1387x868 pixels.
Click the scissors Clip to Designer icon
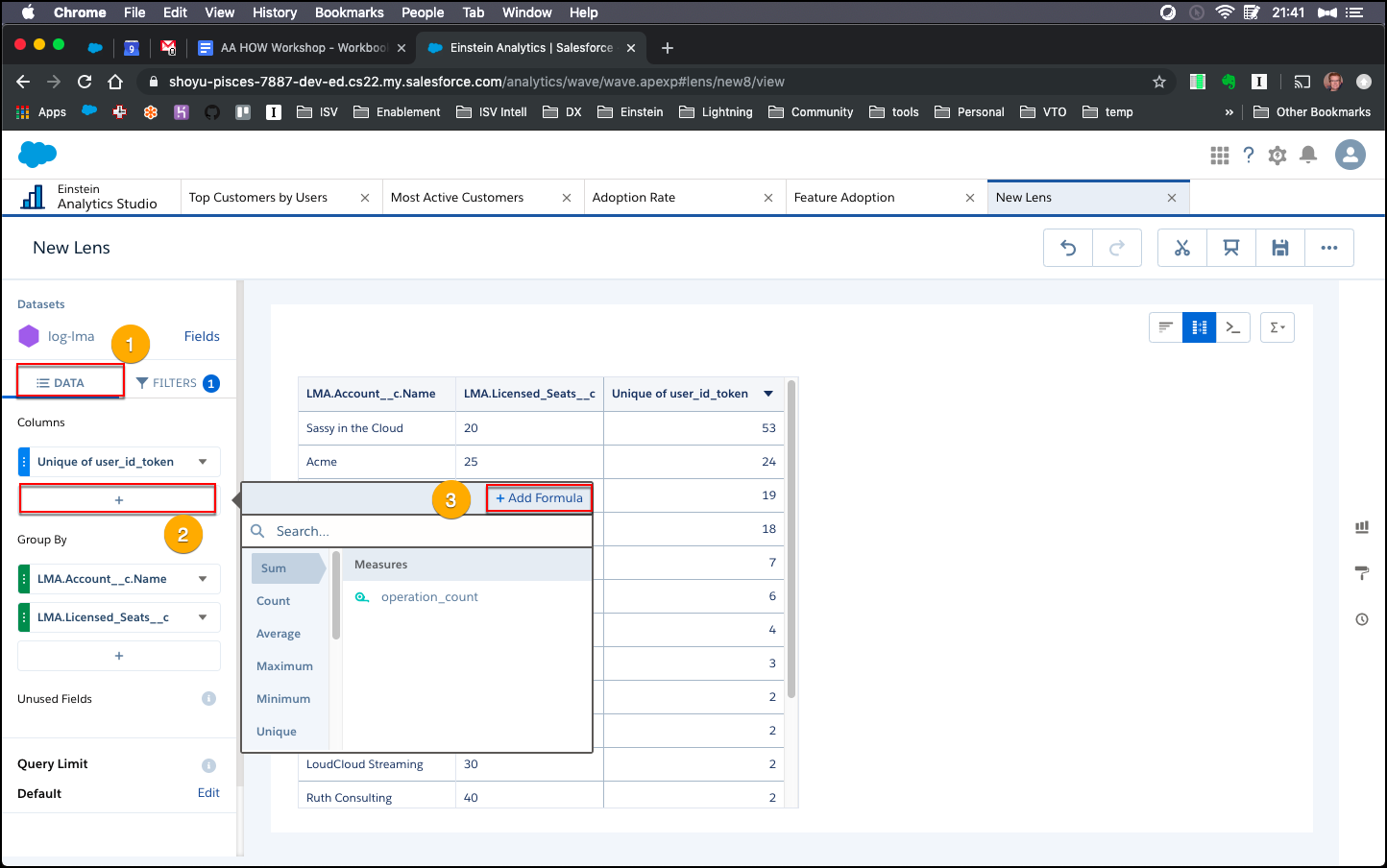pos(1182,248)
